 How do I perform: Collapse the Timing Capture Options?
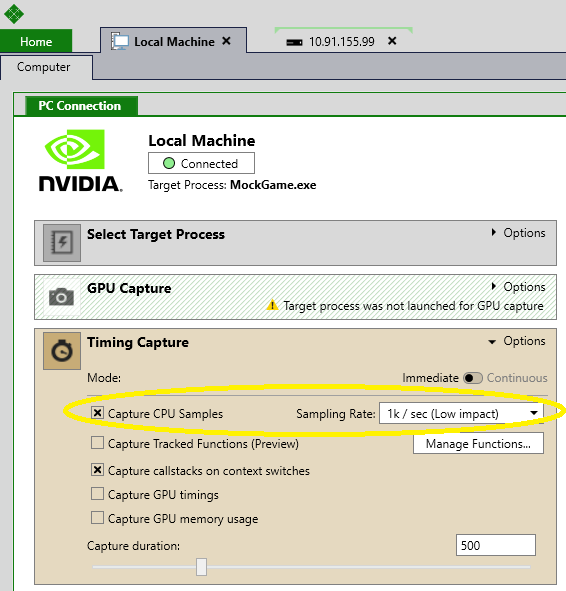pyautogui.click(x=517, y=341)
